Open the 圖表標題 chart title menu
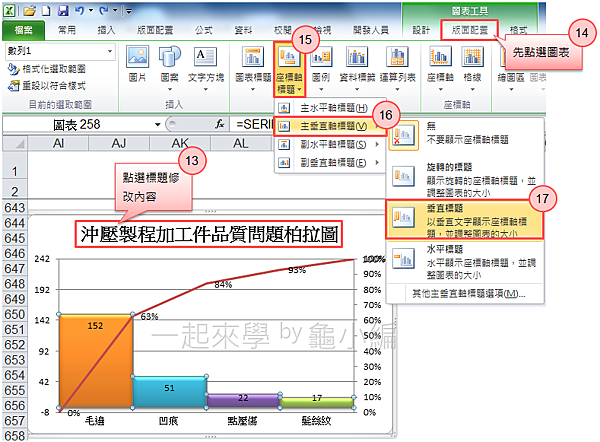This screenshot has height=442, width=600. 253,68
